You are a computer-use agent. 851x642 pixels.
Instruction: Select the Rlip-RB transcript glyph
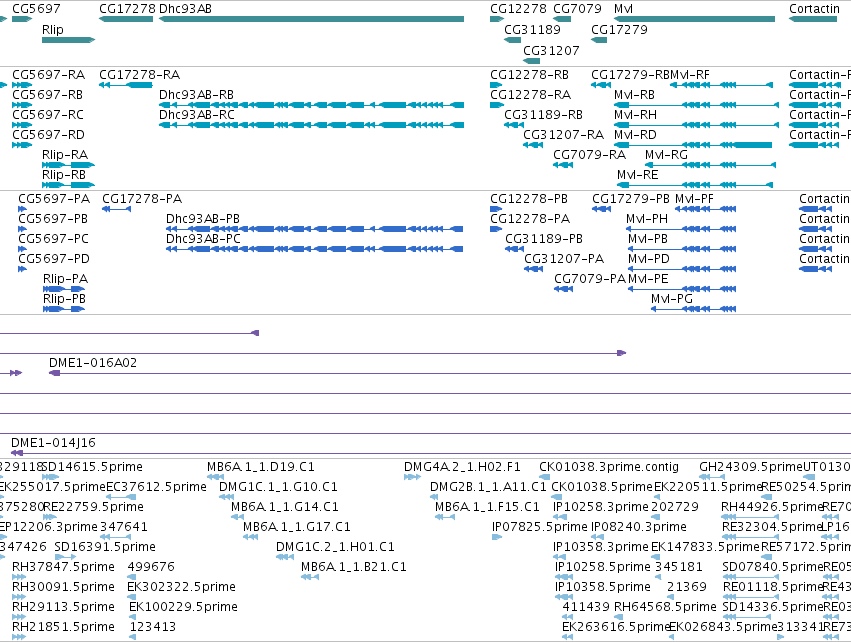pos(68,185)
